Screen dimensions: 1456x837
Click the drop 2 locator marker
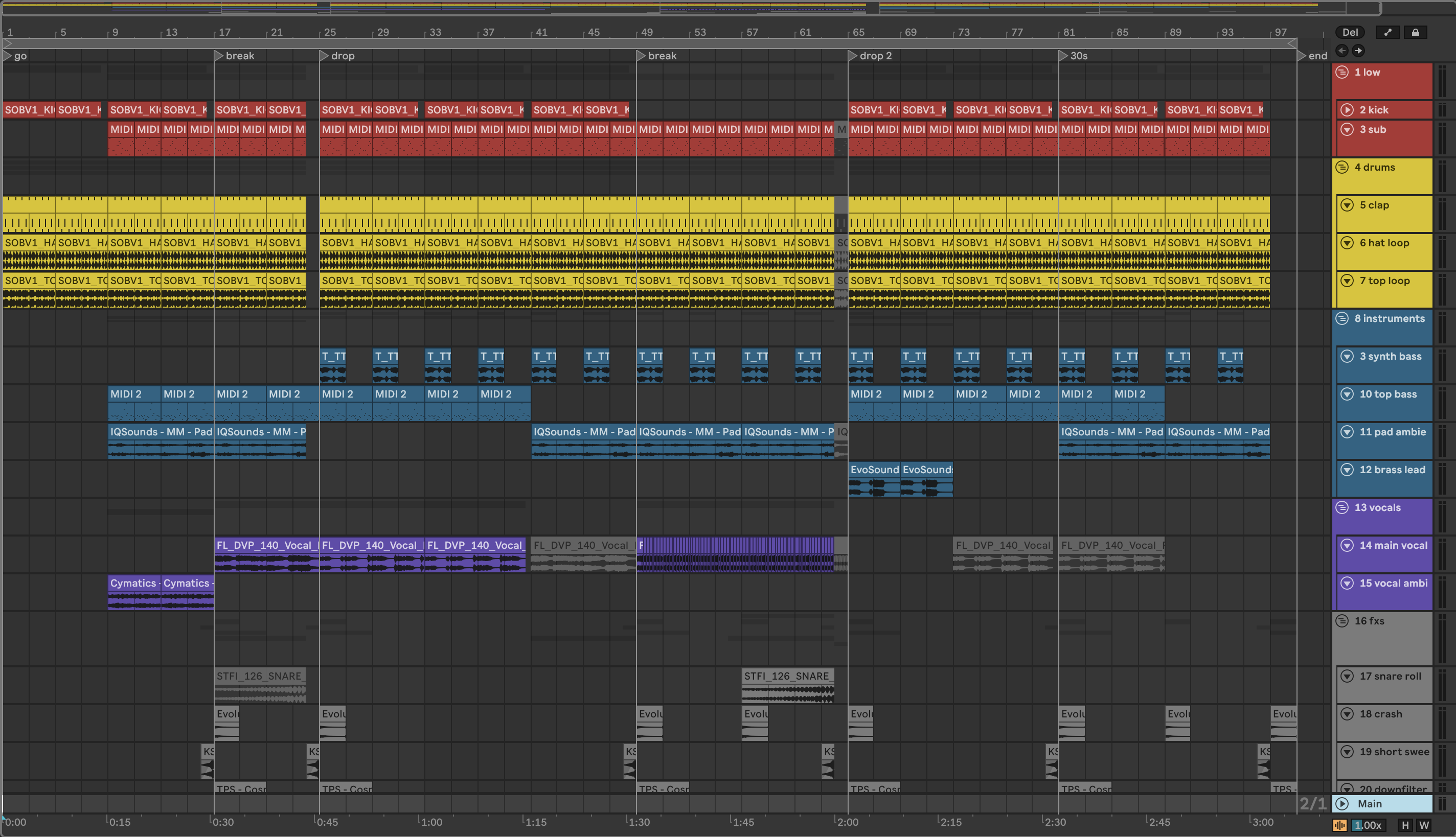coord(853,56)
